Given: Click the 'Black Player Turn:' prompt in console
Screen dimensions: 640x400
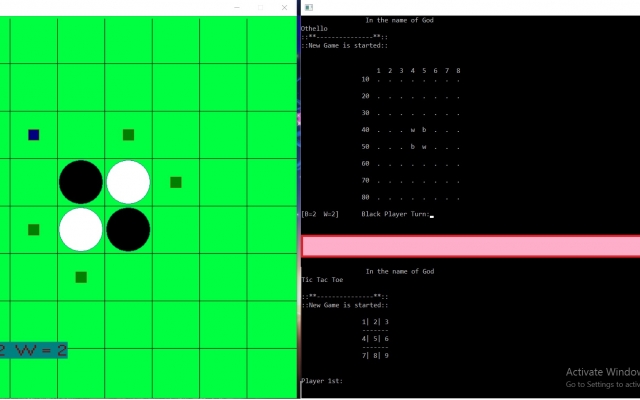Looking at the screenshot, I should [x=396, y=214].
